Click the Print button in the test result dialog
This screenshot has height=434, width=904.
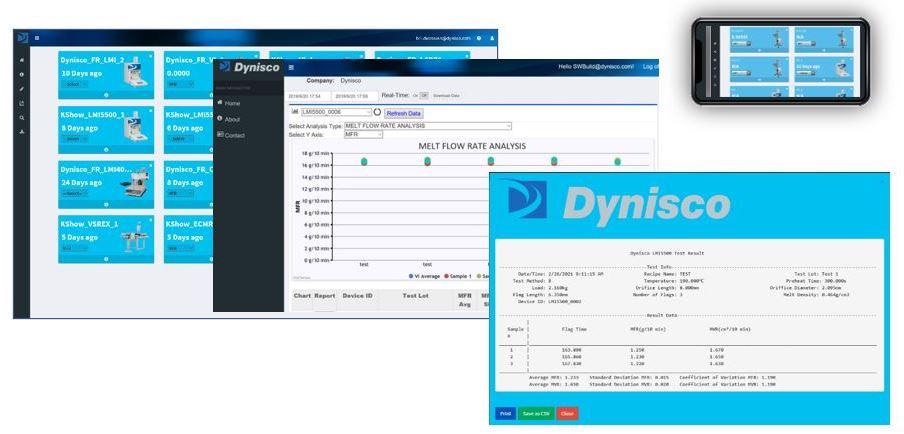[506, 414]
